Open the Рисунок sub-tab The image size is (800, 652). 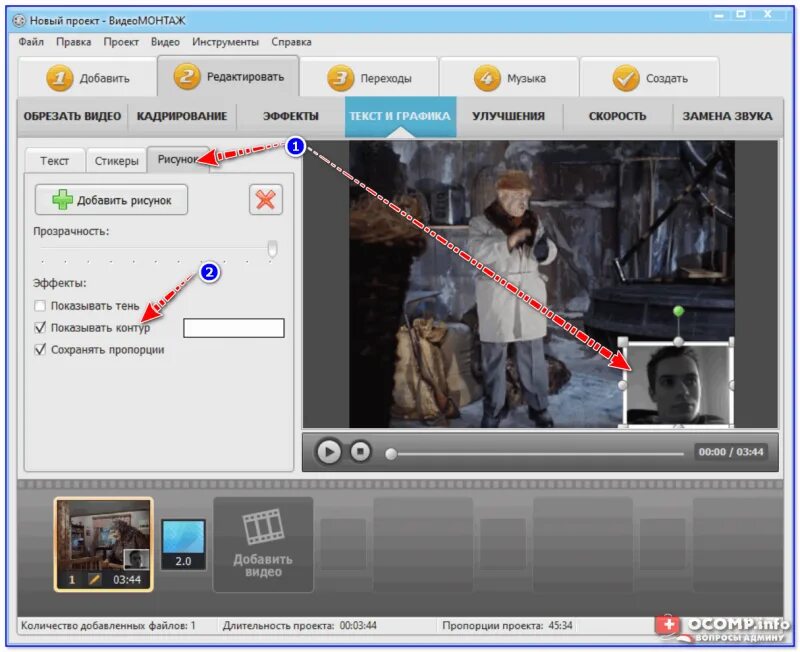click(178, 159)
